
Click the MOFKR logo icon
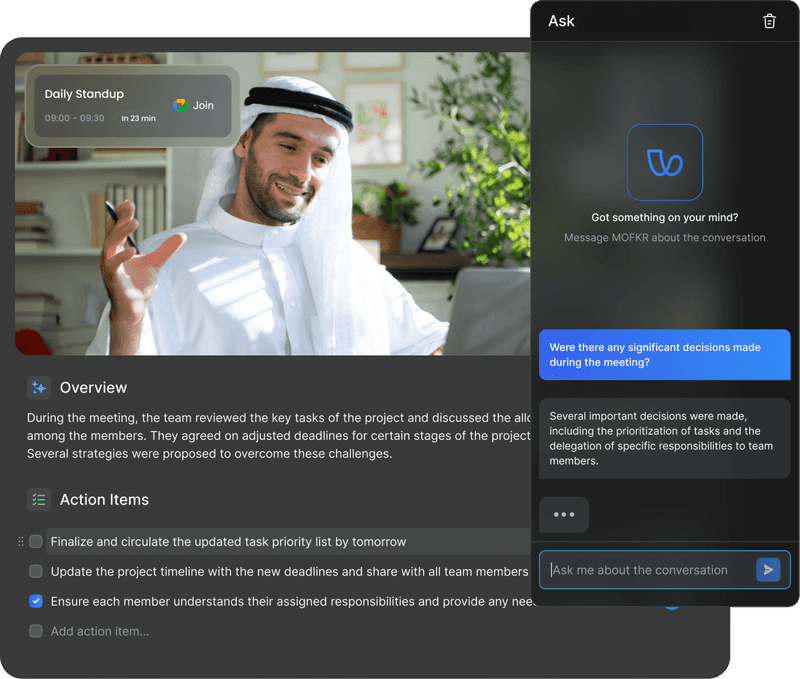(x=664, y=162)
